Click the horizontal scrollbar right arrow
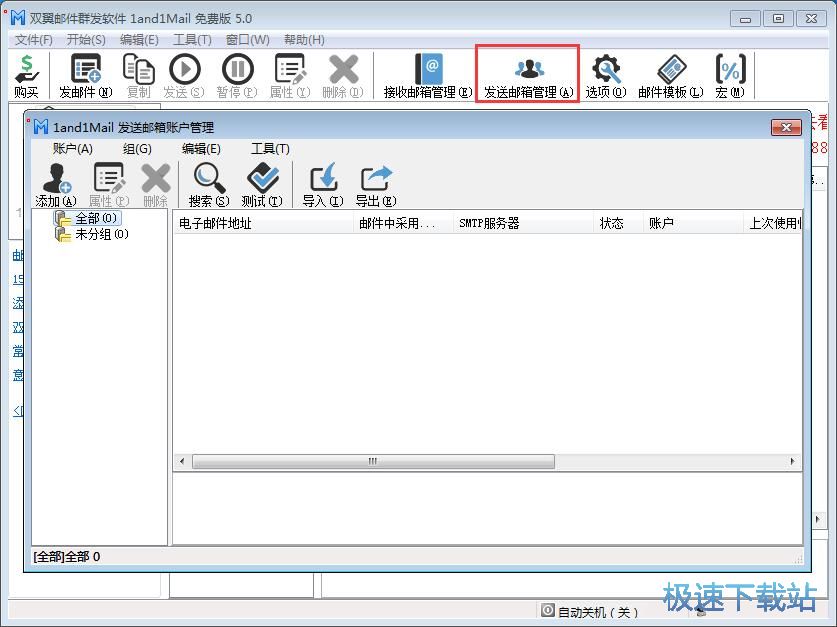Viewport: 837px width, 627px height. [793, 461]
